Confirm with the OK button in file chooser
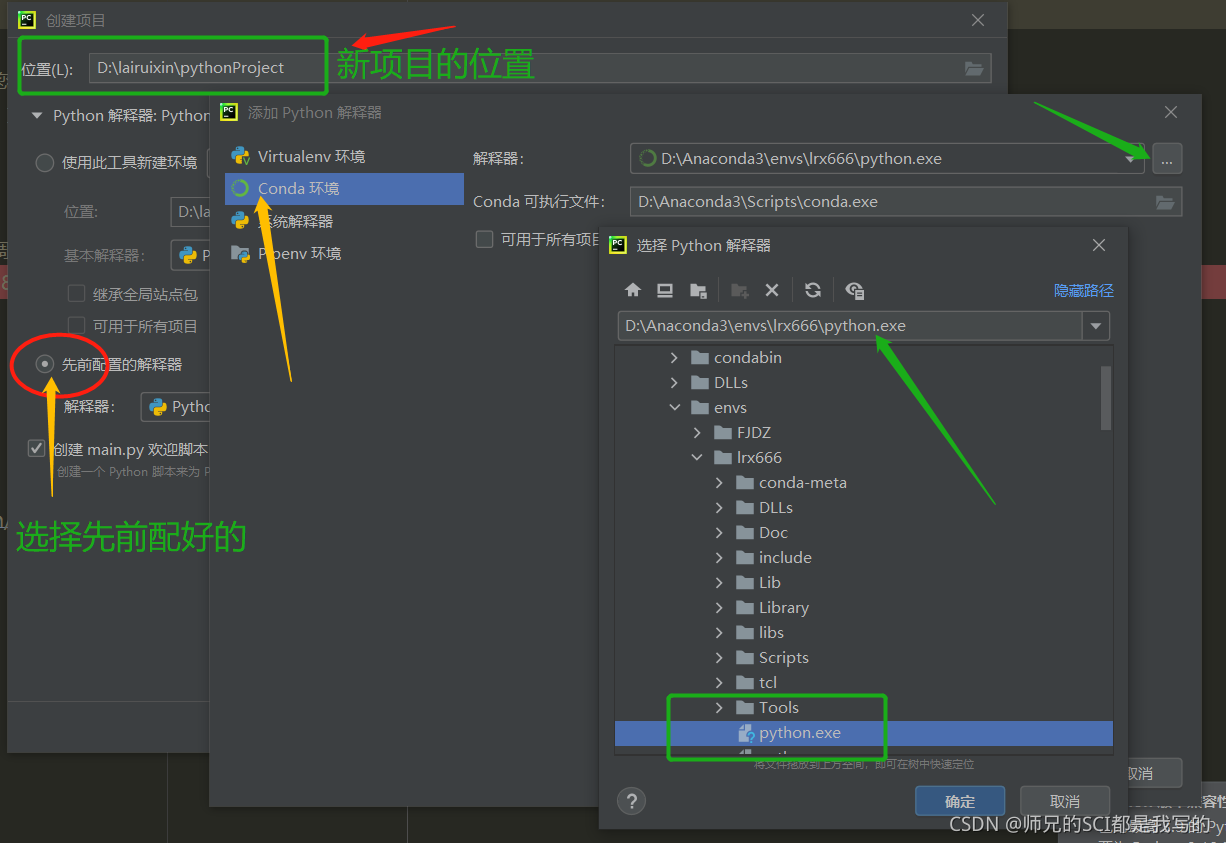 pos(960,801)
